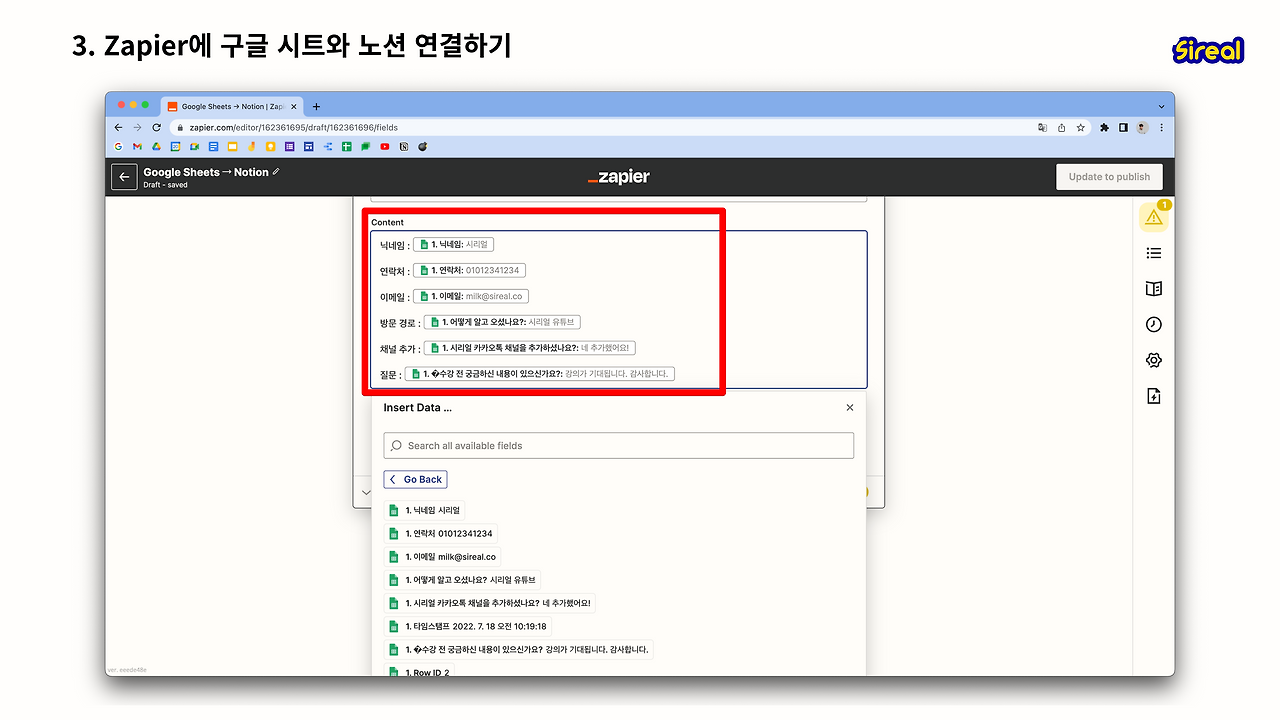Open the Gmail bookmark

(137, 147)
